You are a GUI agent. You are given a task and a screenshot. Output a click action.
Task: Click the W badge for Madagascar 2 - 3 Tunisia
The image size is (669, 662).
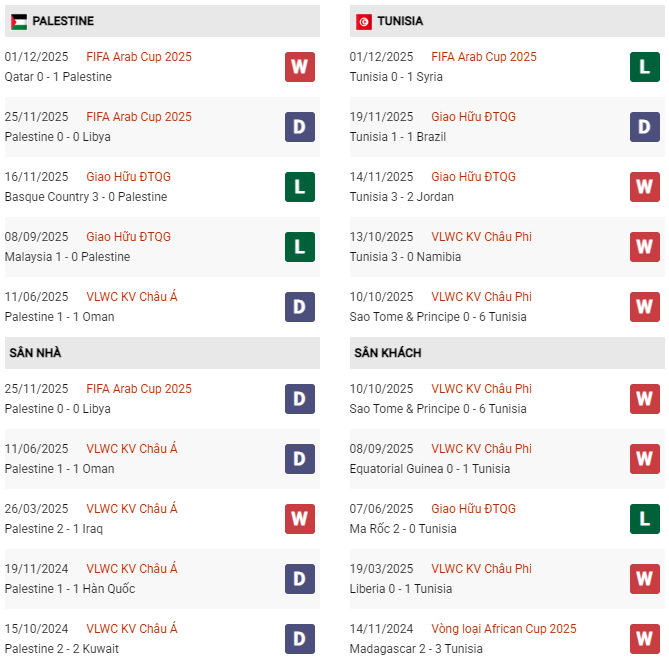(644, 639)
